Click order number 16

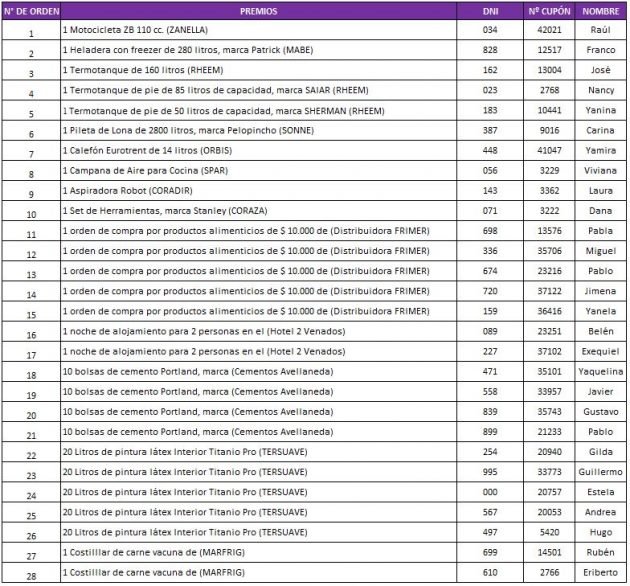click(x=31, y=335)
